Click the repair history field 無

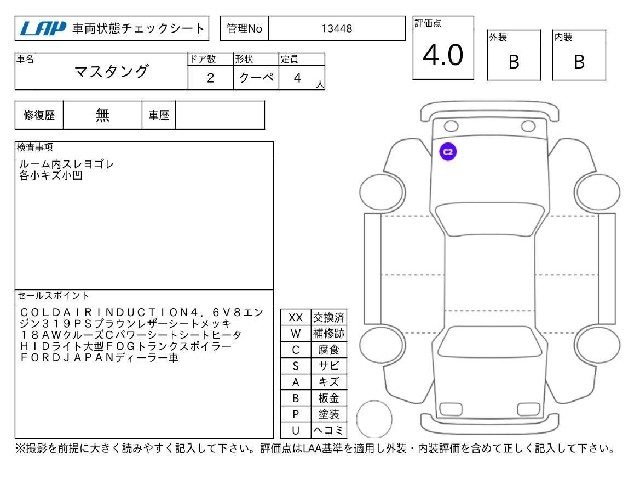(x=102, y=116)
